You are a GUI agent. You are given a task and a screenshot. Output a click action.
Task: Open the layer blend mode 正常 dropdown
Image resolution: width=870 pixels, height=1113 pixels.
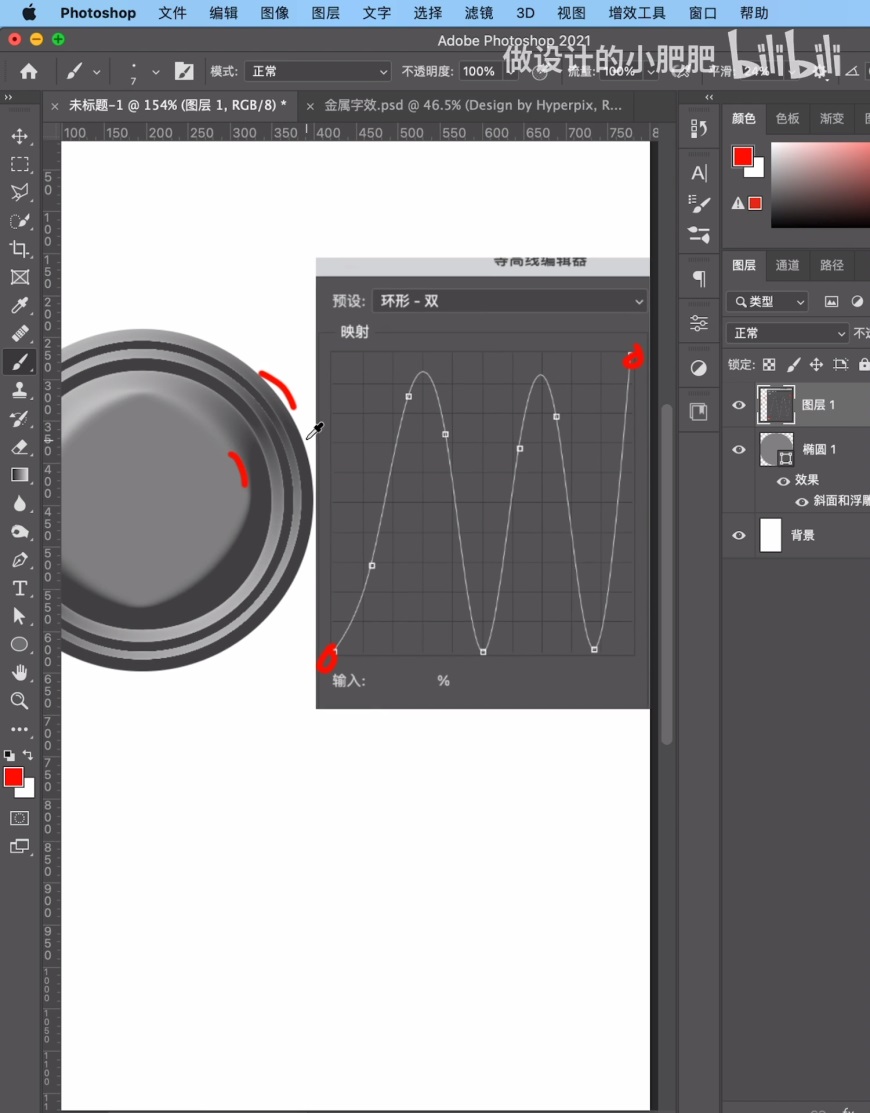click(x=787, y=333)
